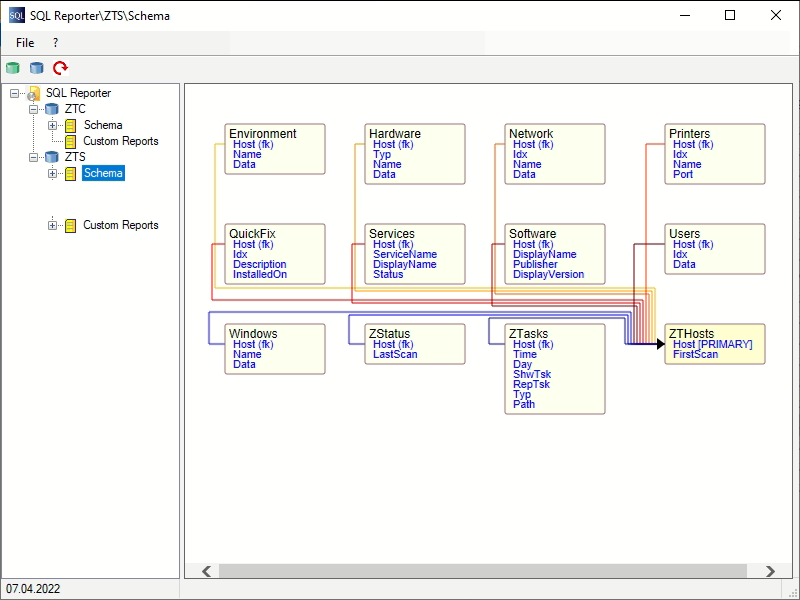Click the blue database toolbar icon
This screenshot has height=600, width=800.
tap(37, 68)
